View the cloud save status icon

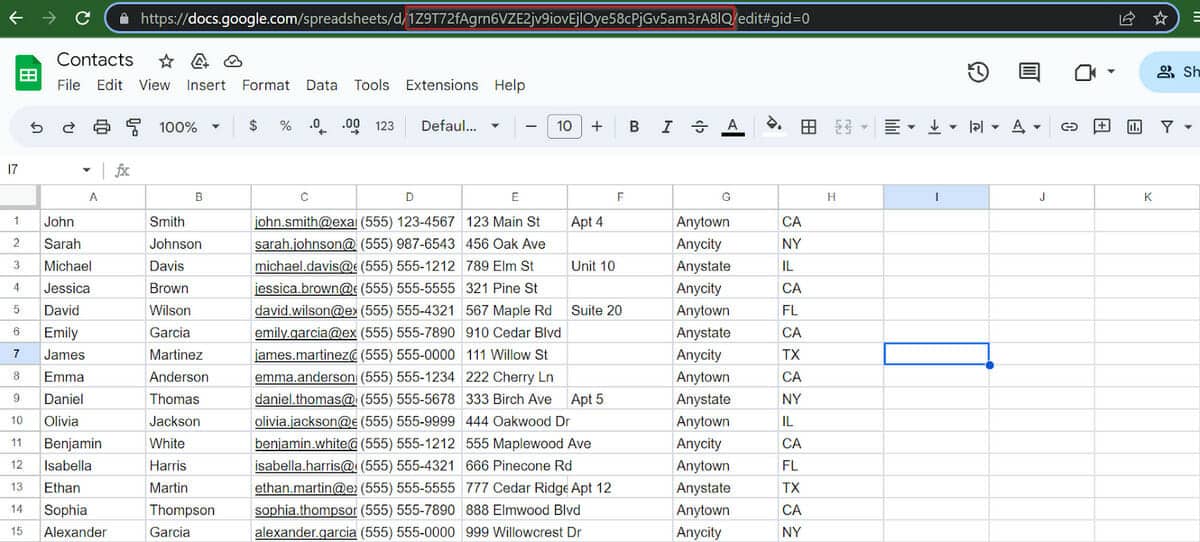(x=232, y=61)
